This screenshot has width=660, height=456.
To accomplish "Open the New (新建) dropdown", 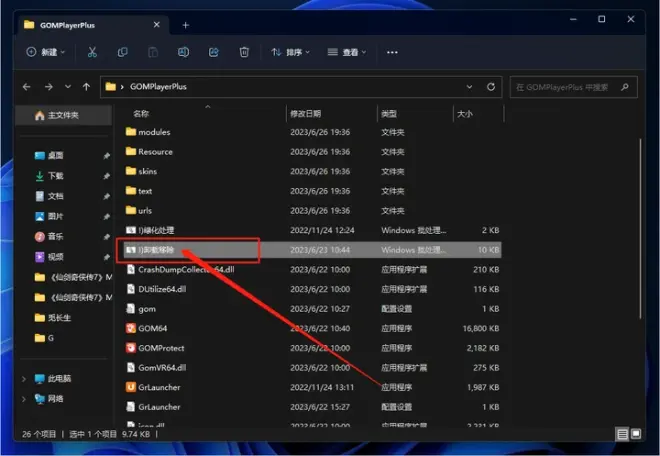I will pyautogui.click(x=45, y=52).
